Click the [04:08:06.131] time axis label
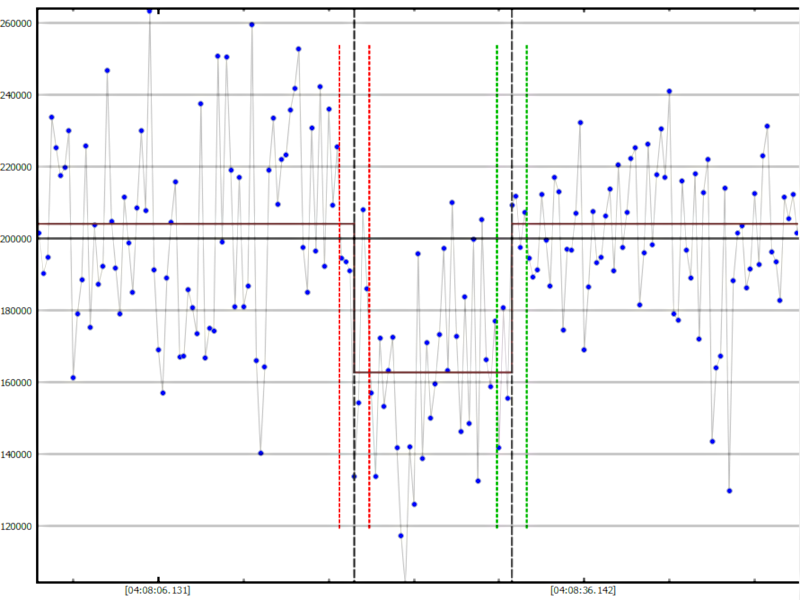Viewport: 800px width, 600px height. click(158, 590)
